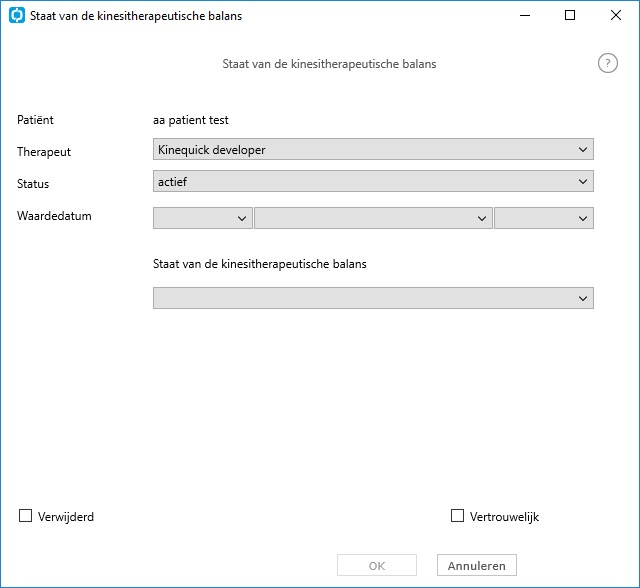Click the OK button
The image size is (640, 588).
[377, 566]
